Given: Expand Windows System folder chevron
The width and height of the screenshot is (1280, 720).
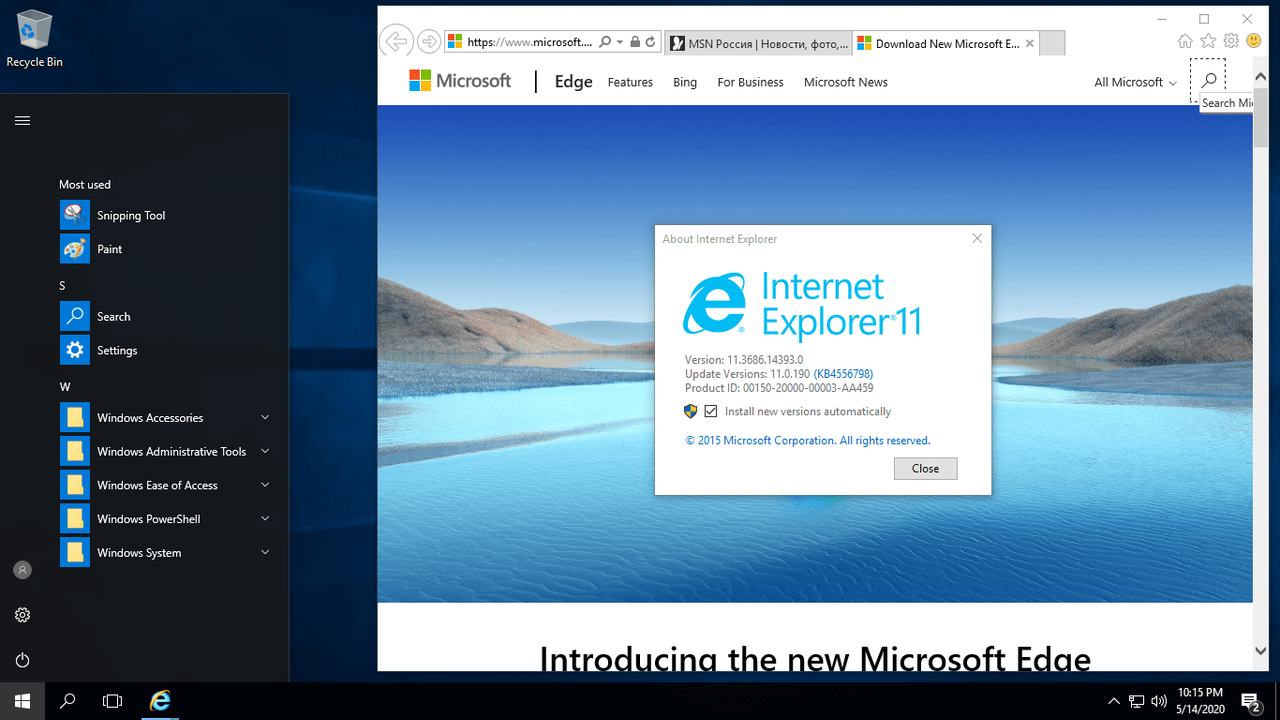Looking at the screenshot, I should coord(265,552).
